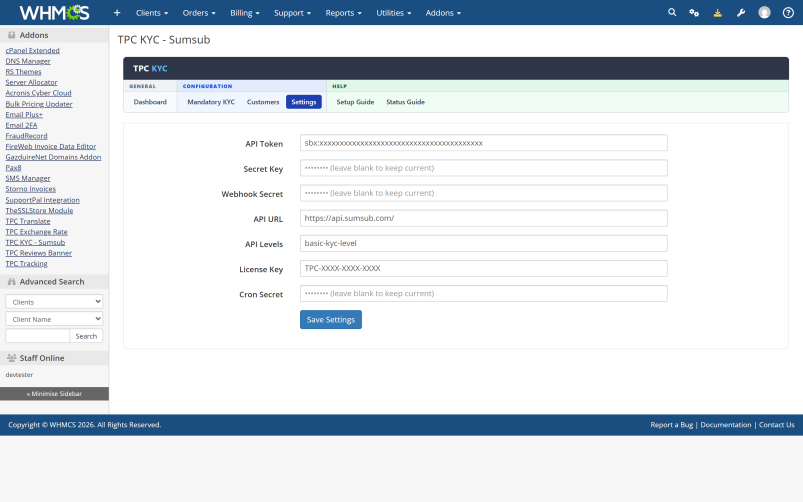
Task: Open the Pax8 addon link
Action: (x=13, y=168)
